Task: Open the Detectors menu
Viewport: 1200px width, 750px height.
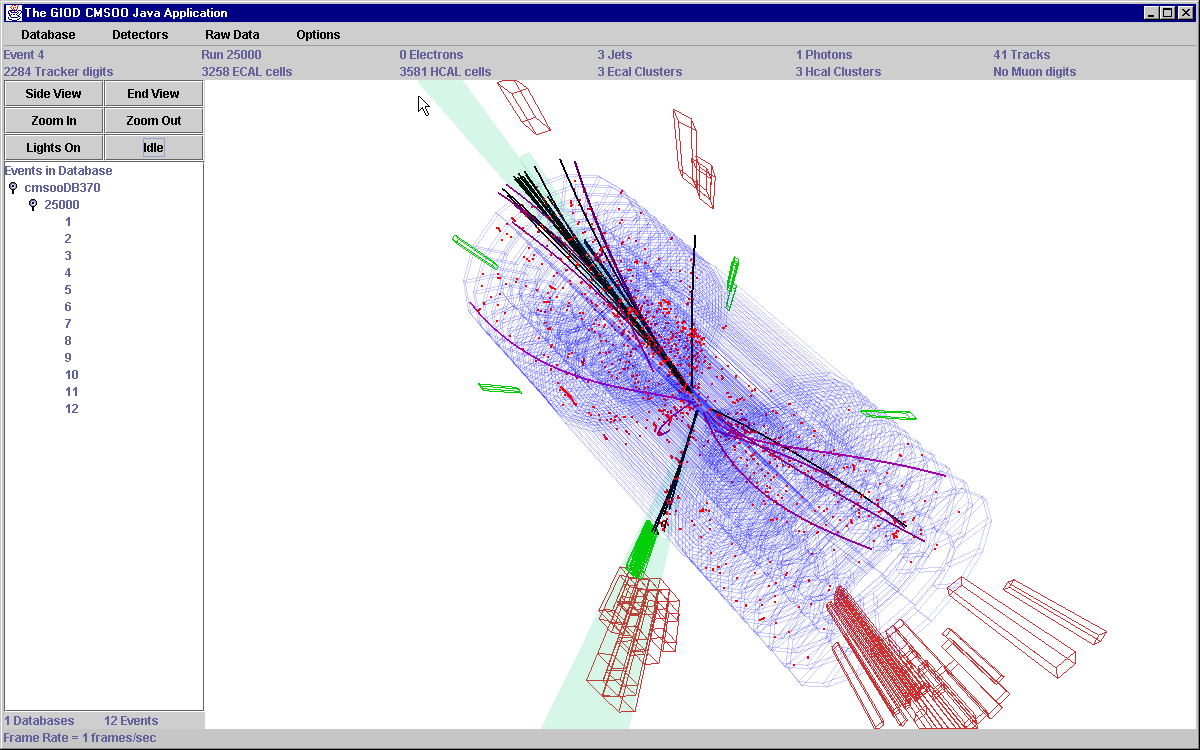Action: click(140, 34)
